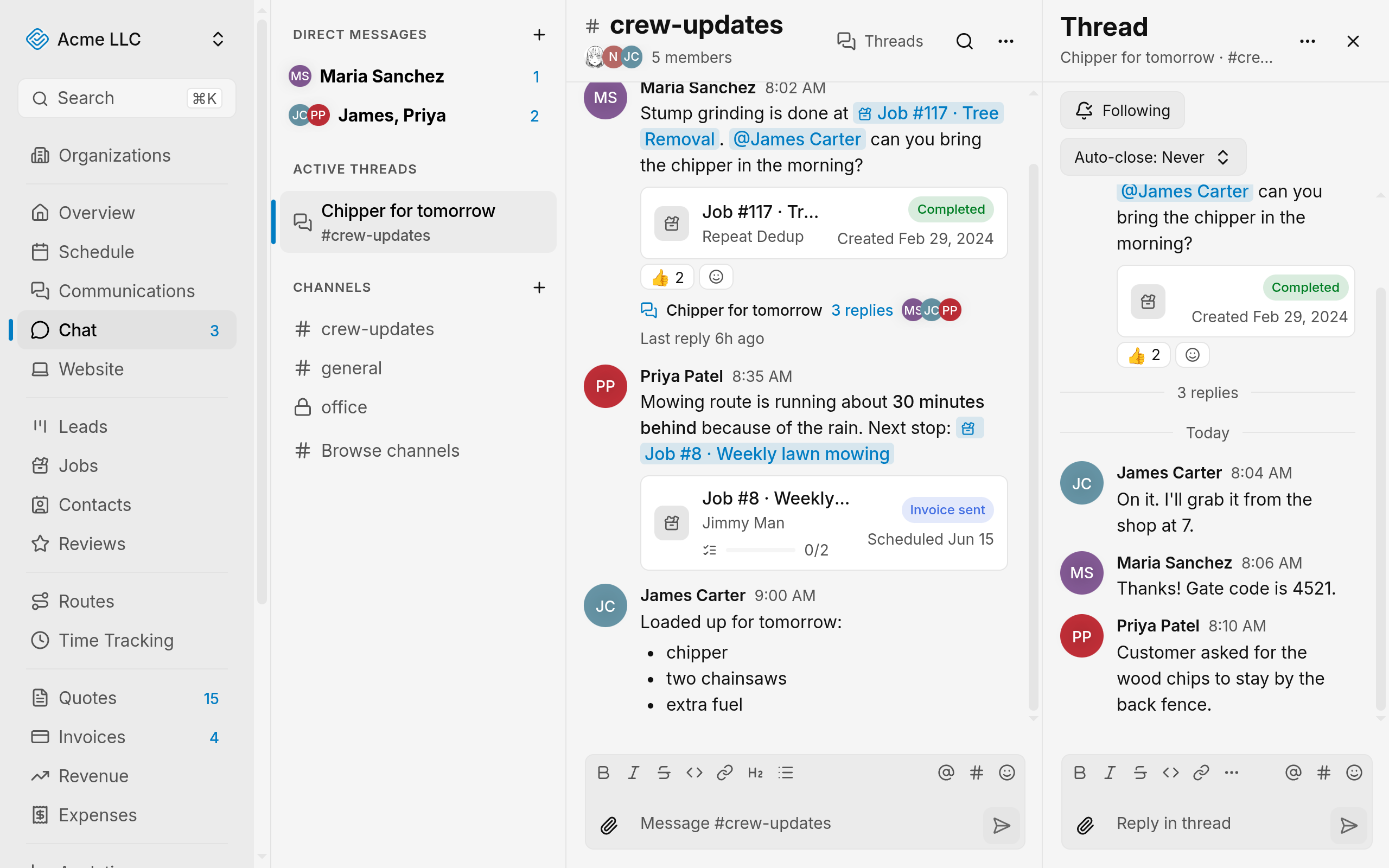Open thread panel more options menu

coord(1308,41)
